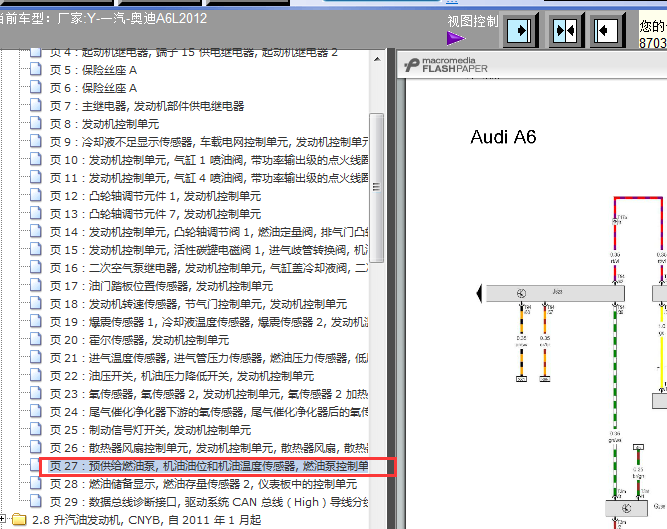Open 页 17 : 油门踏板位置传感器
Viewport: 667px width, 529px height.
(161, 286)
